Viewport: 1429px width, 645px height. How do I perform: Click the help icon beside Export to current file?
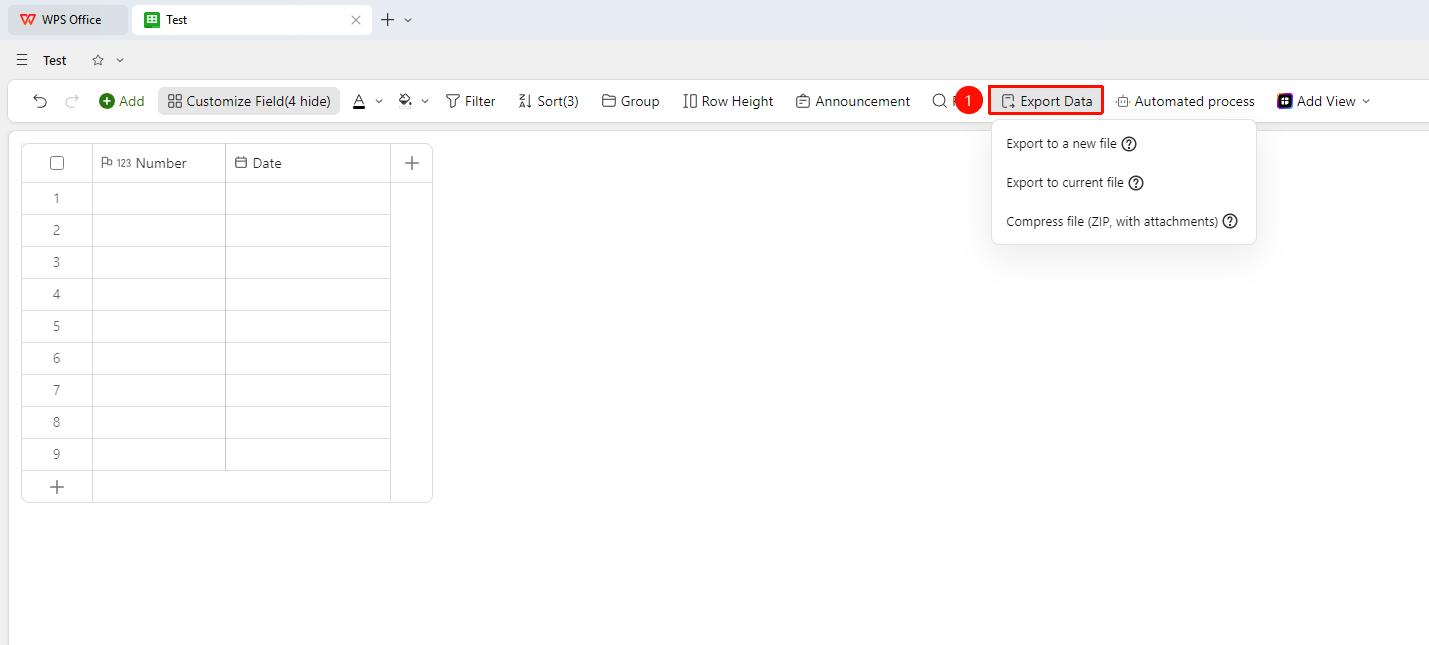1136,183
